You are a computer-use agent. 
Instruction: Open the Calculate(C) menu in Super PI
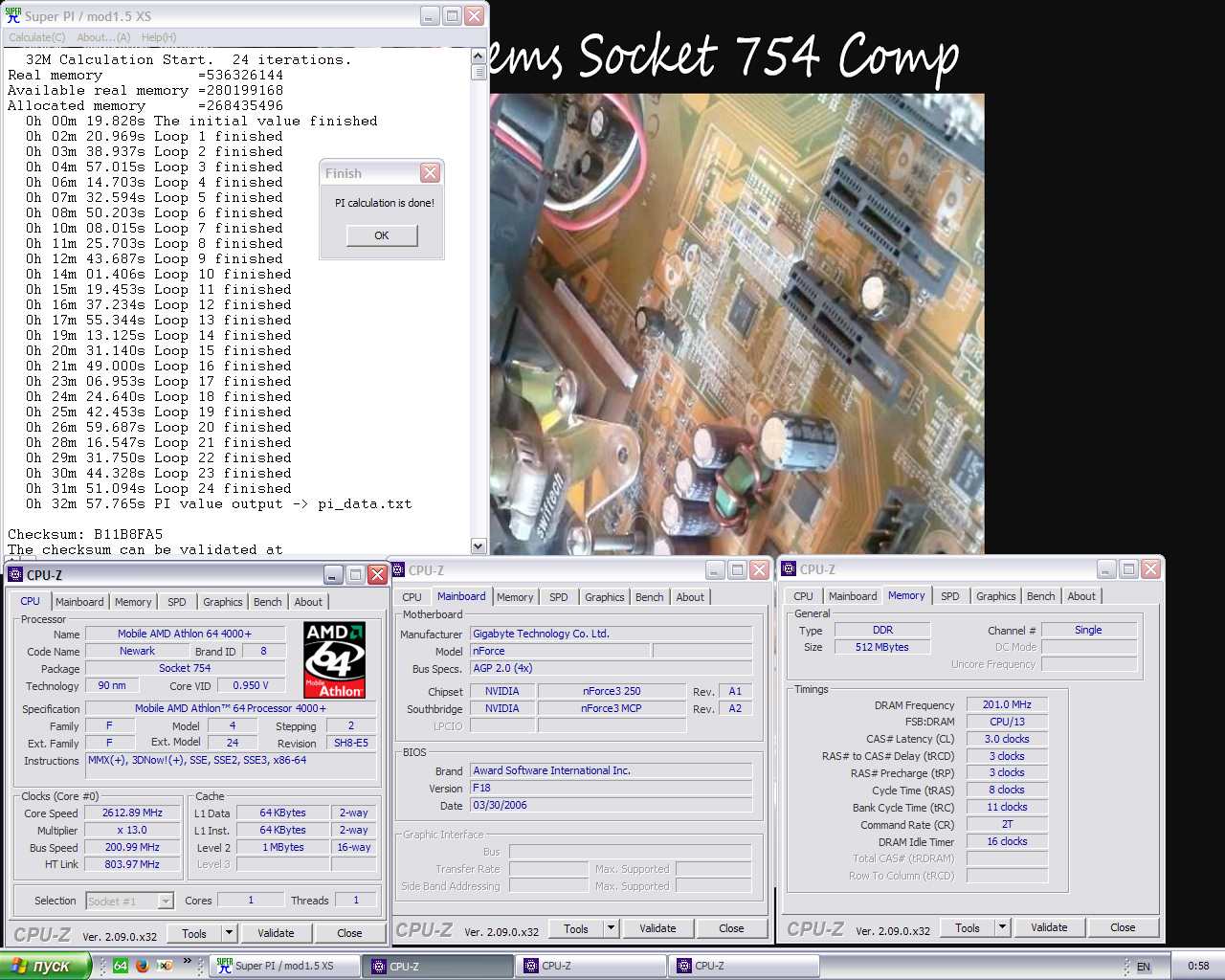coord(37,37)
